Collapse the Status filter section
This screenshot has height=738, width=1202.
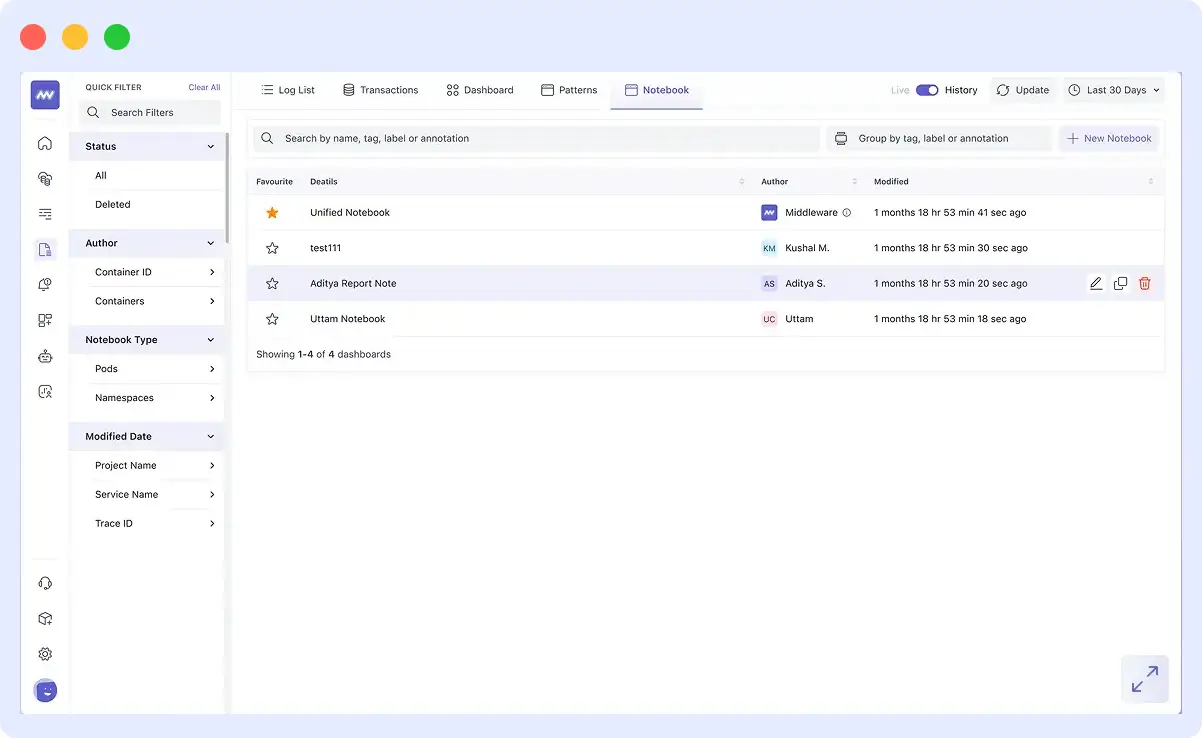point(210,146)
